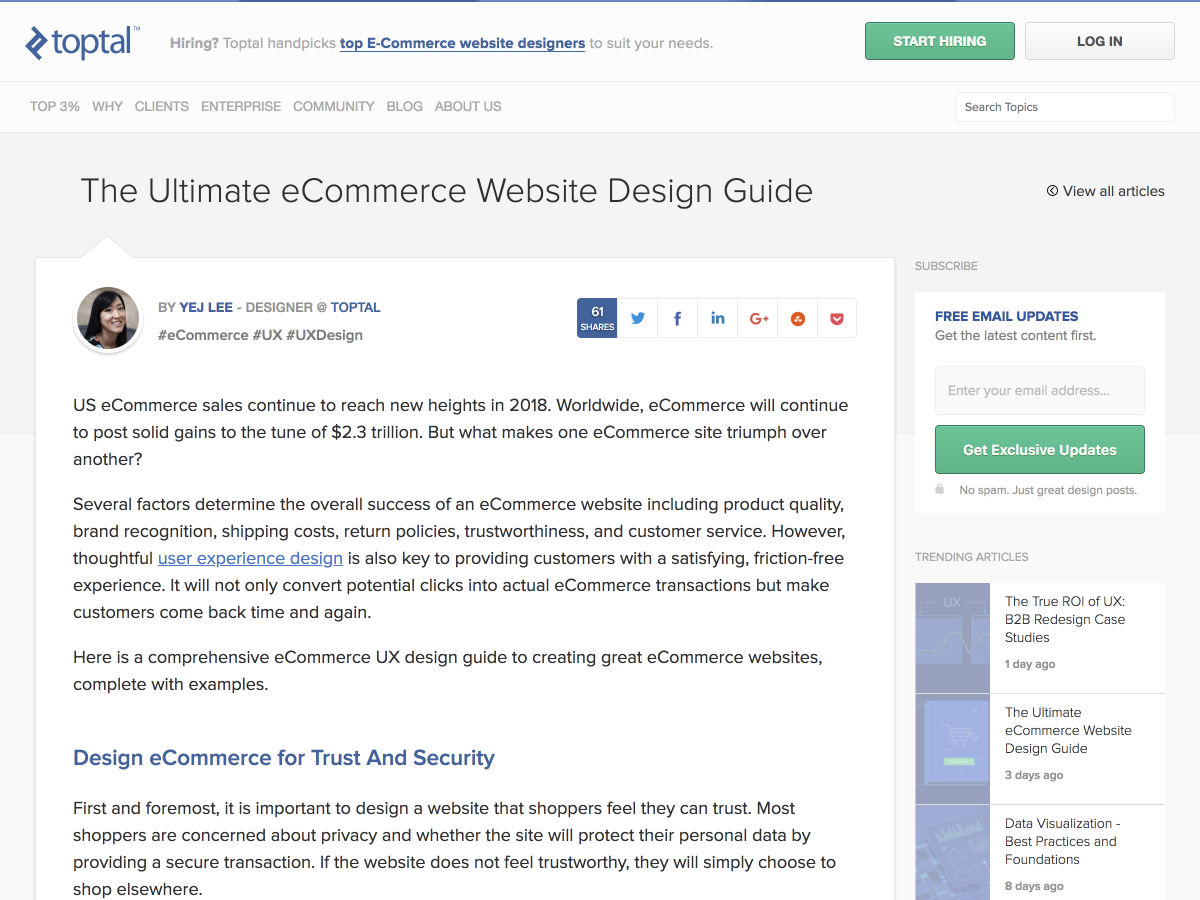This screenshot has width=1200, height=900.
Task: Click the SUBSCRIBE label
Action: point(946,266)
